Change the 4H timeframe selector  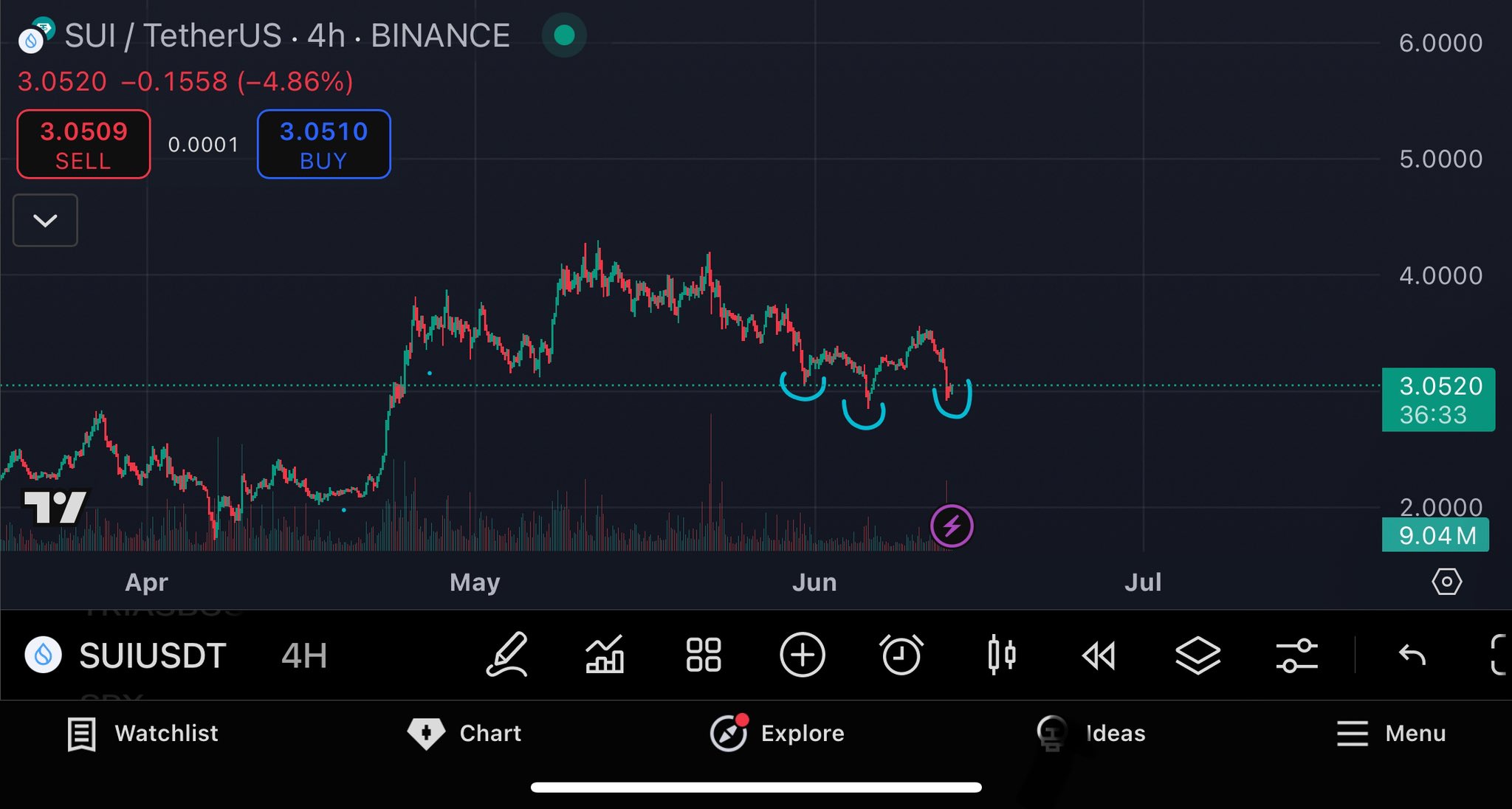(x=303, y=655)
